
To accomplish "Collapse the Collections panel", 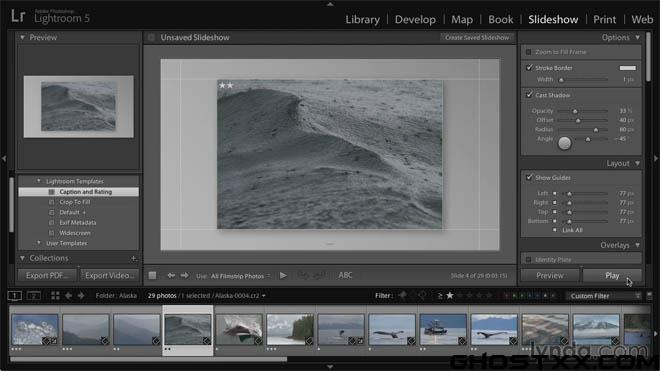I will [22, 258].
